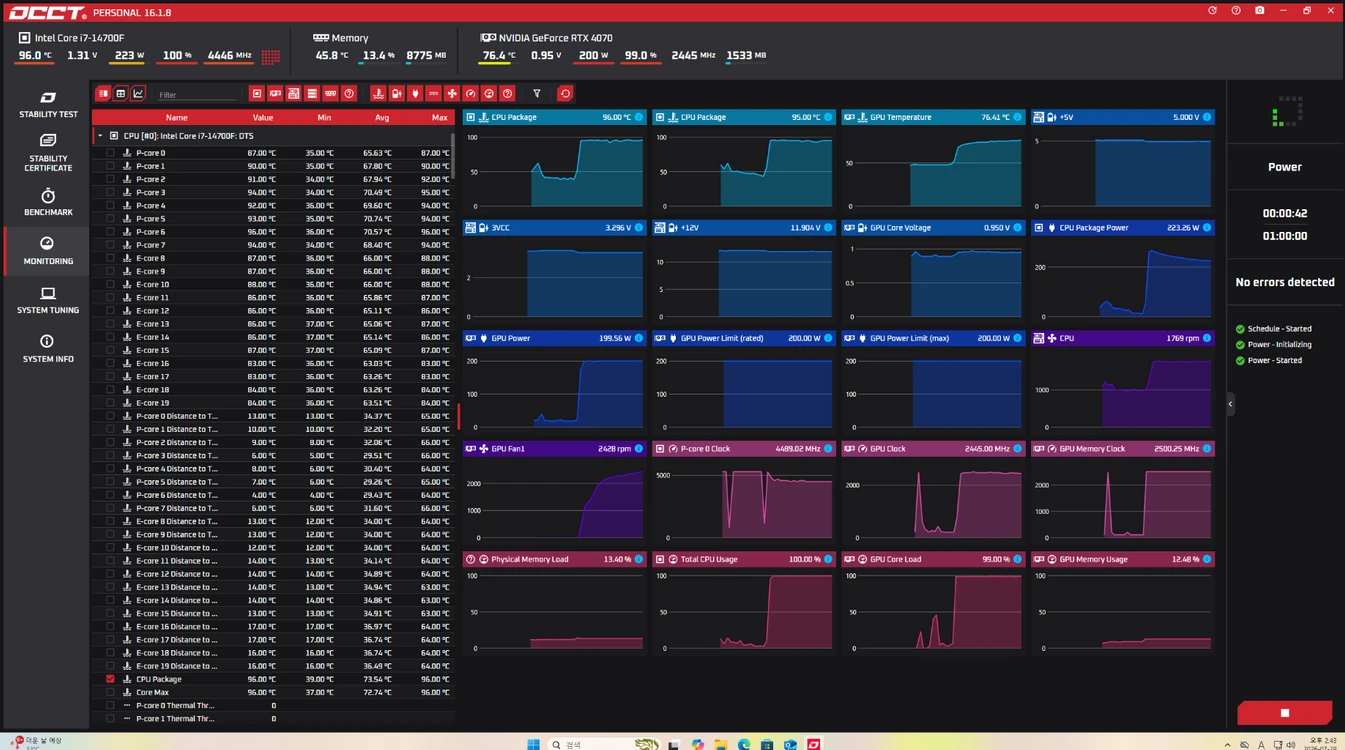Show info for the GPU Memory Usage graph

coord(1207,559)
